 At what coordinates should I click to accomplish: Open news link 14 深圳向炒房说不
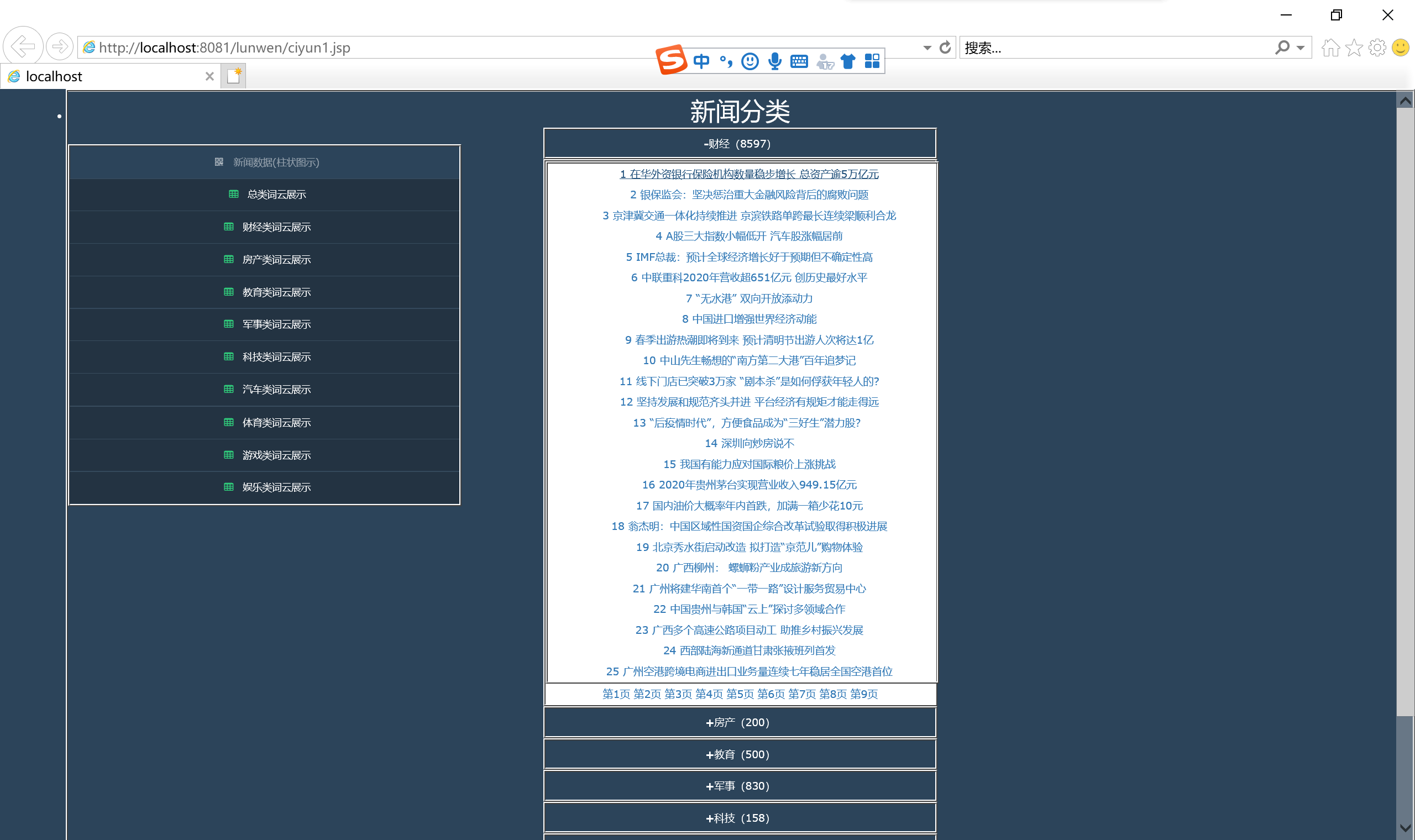tap(749, 443)
